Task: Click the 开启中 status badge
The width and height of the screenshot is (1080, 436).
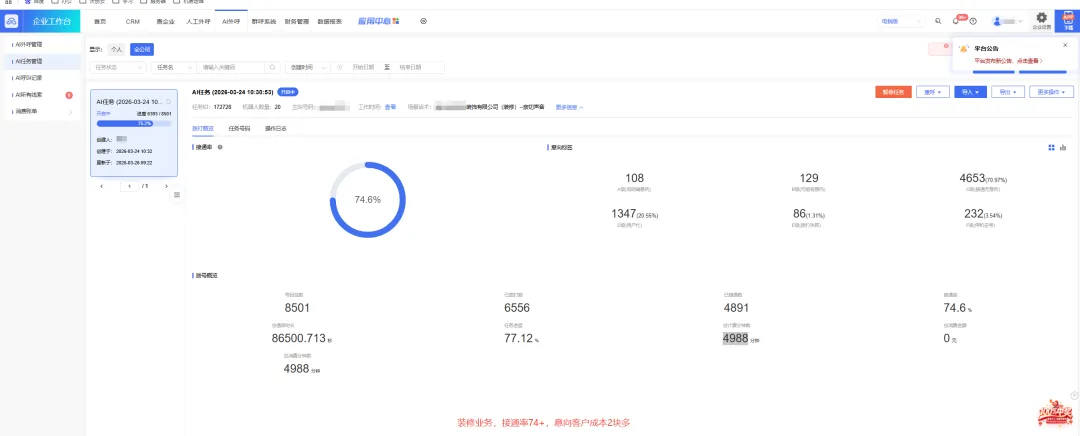Action: (x=288, y=92)
